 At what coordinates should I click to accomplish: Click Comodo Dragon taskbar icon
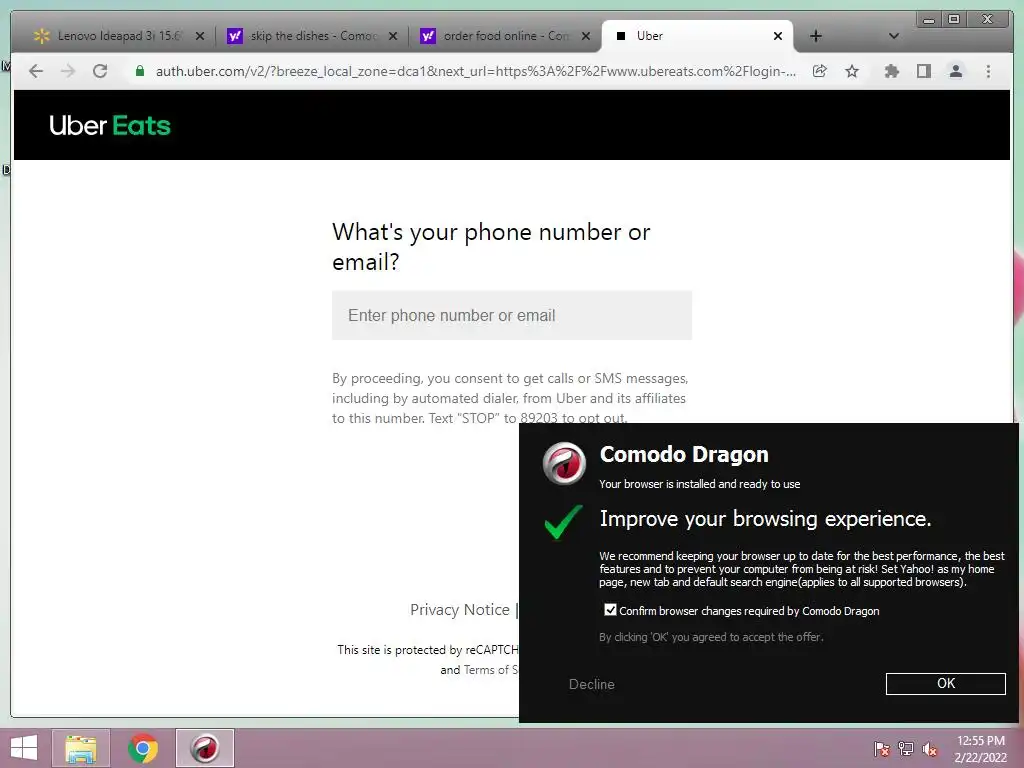204,748
